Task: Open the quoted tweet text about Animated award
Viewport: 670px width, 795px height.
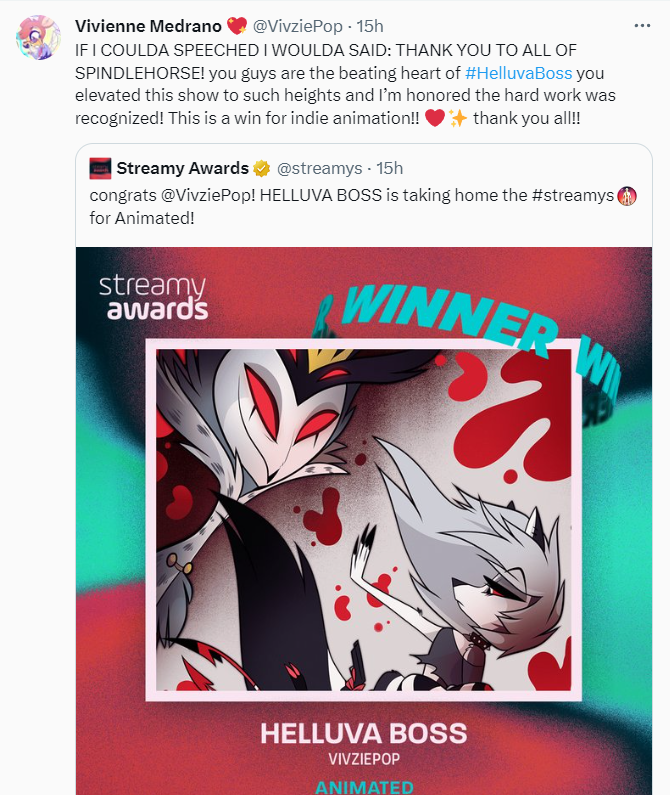Action: point(363,206)
